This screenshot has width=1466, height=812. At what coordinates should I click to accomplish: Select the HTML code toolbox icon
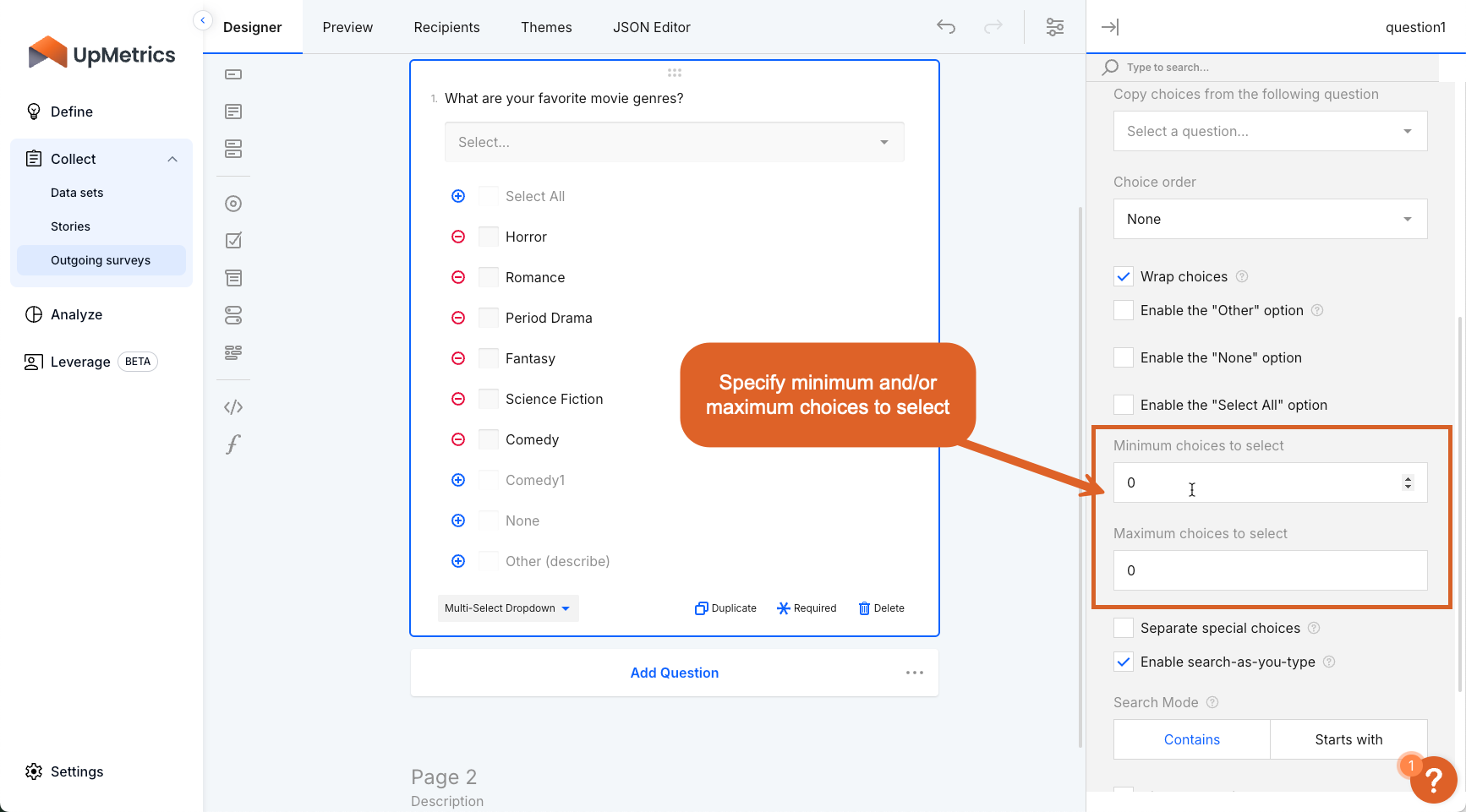tap(233, 407)
